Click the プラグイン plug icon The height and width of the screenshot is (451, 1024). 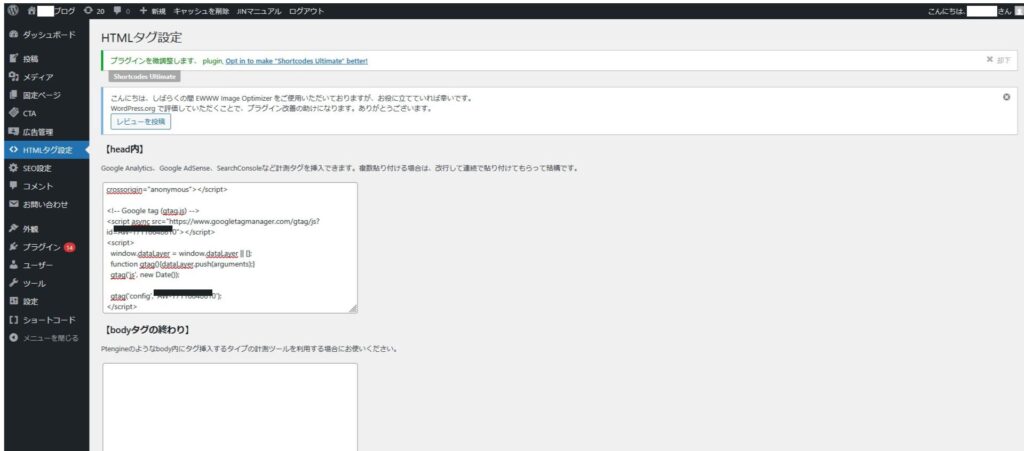14,247
